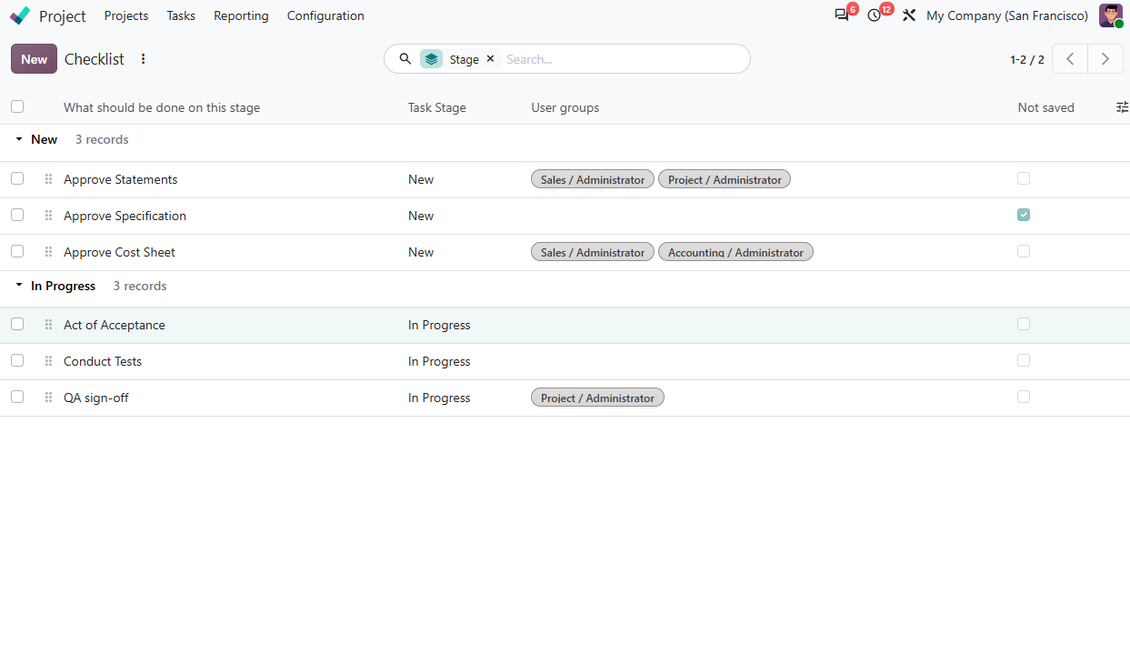Click the Project / Administrator tag in QA sign-off

coord(597,398)
